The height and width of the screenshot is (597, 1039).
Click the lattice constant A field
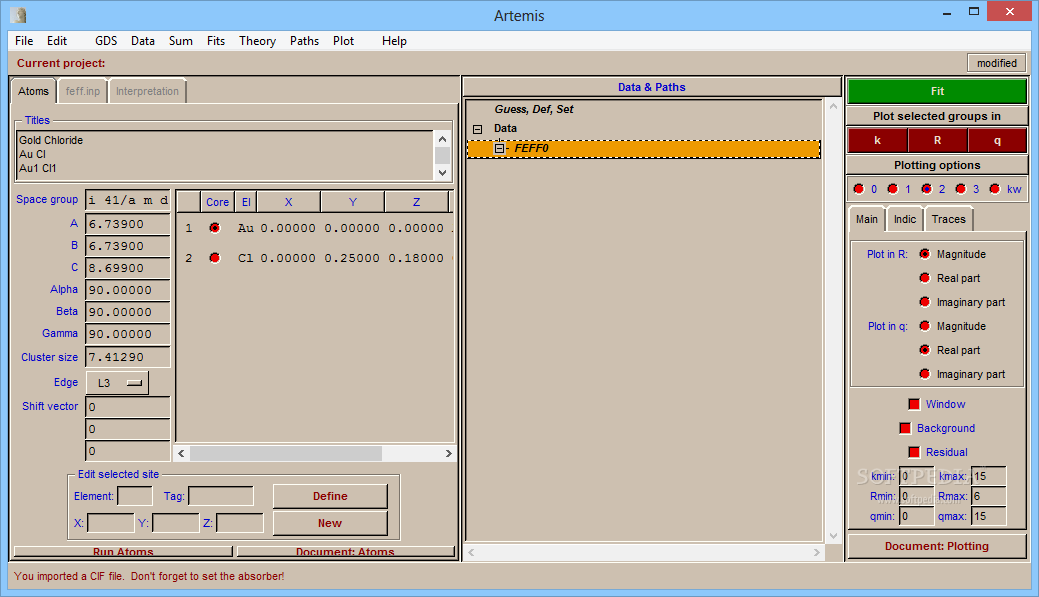pos(128,224)
